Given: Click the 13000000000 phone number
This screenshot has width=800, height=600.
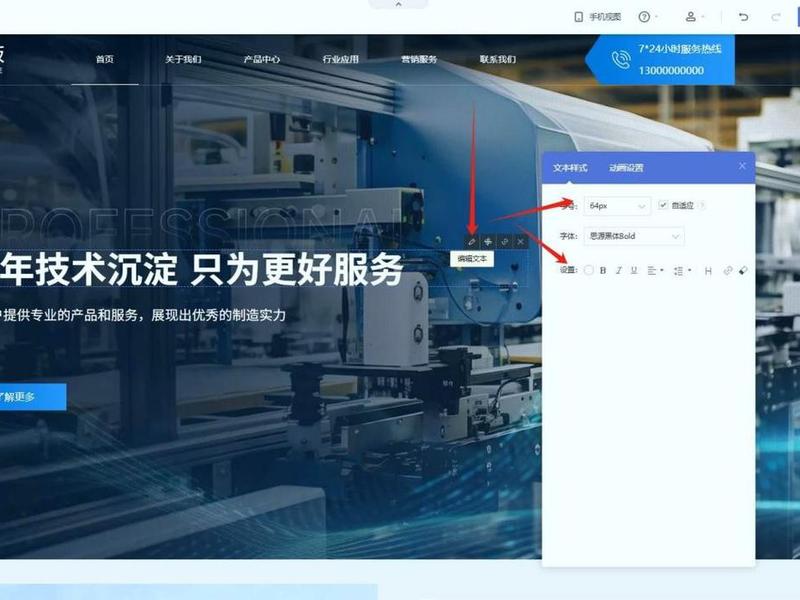Looking at the screenshot, I should pyautogui.click(x=671, y=70).
